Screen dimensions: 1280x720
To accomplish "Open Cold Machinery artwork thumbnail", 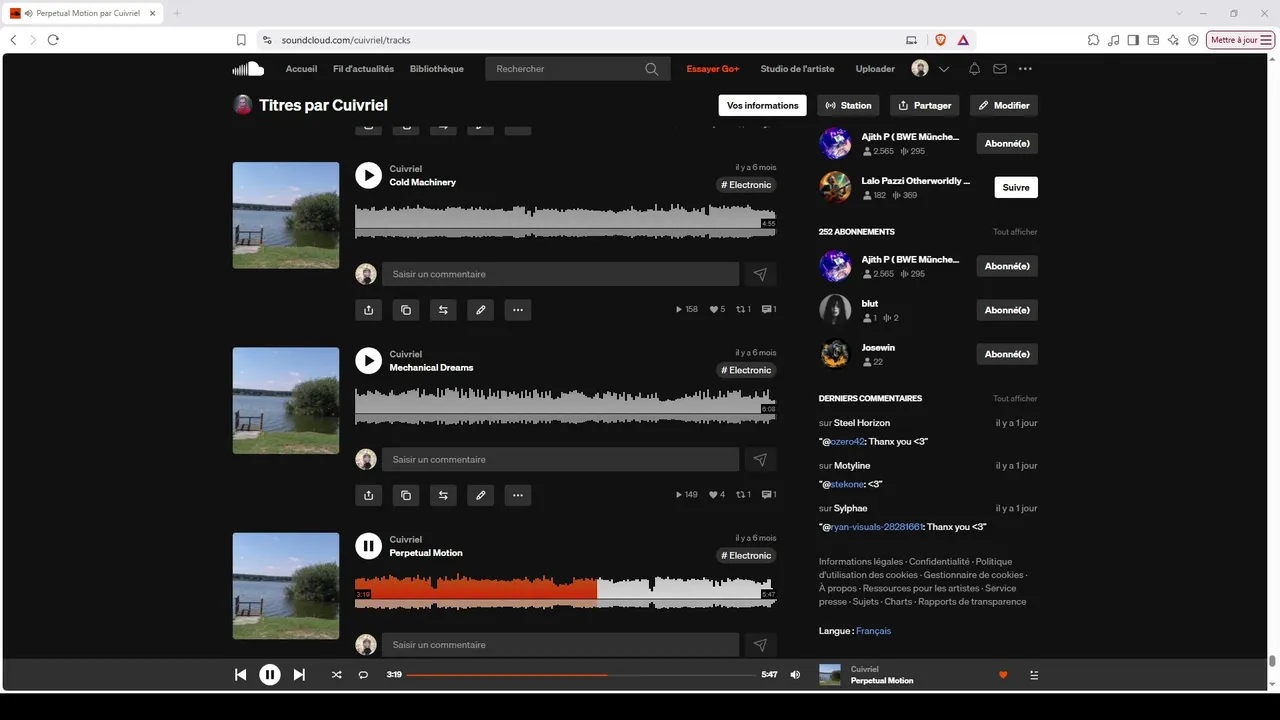I will [286, 215].
